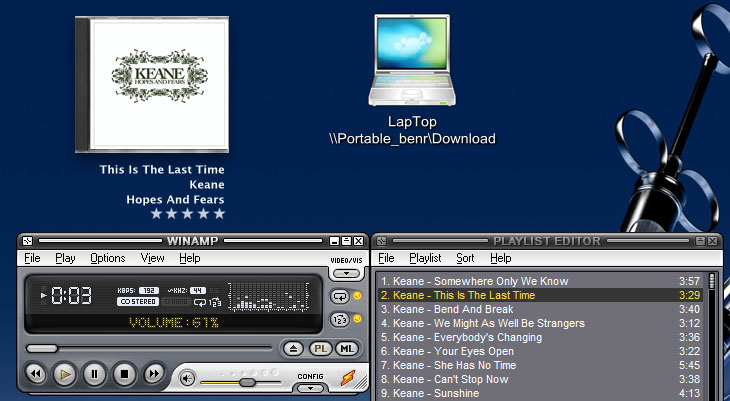The width and height of the screenshot is (730, 401).
Task: Open Winamp File menu
Action: point(32,258)
